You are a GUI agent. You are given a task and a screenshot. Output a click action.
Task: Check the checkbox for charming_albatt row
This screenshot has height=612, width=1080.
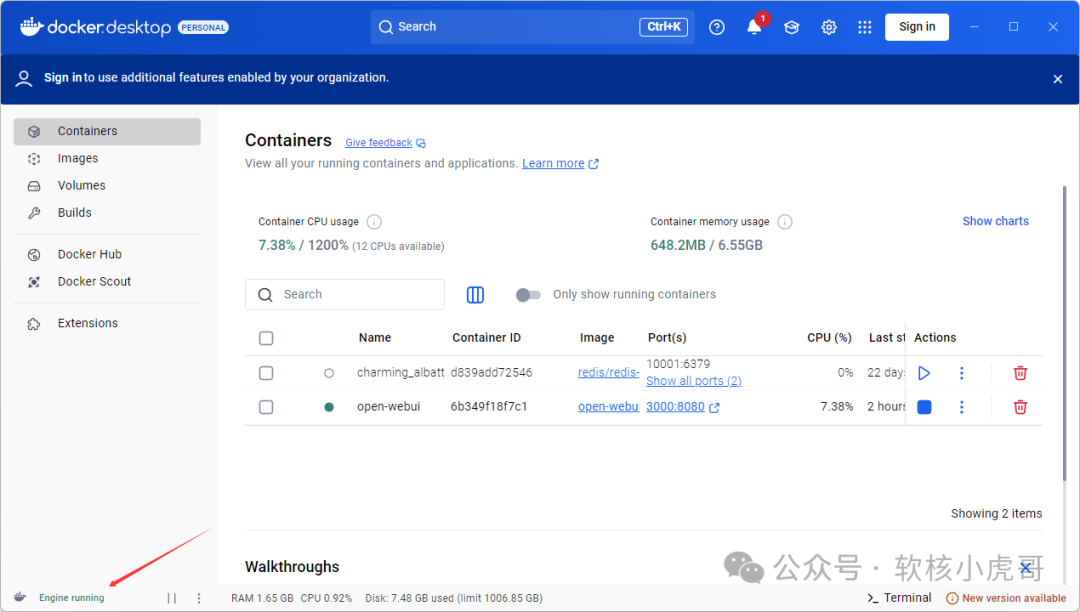pyautogui.click(x=266, y=373)
